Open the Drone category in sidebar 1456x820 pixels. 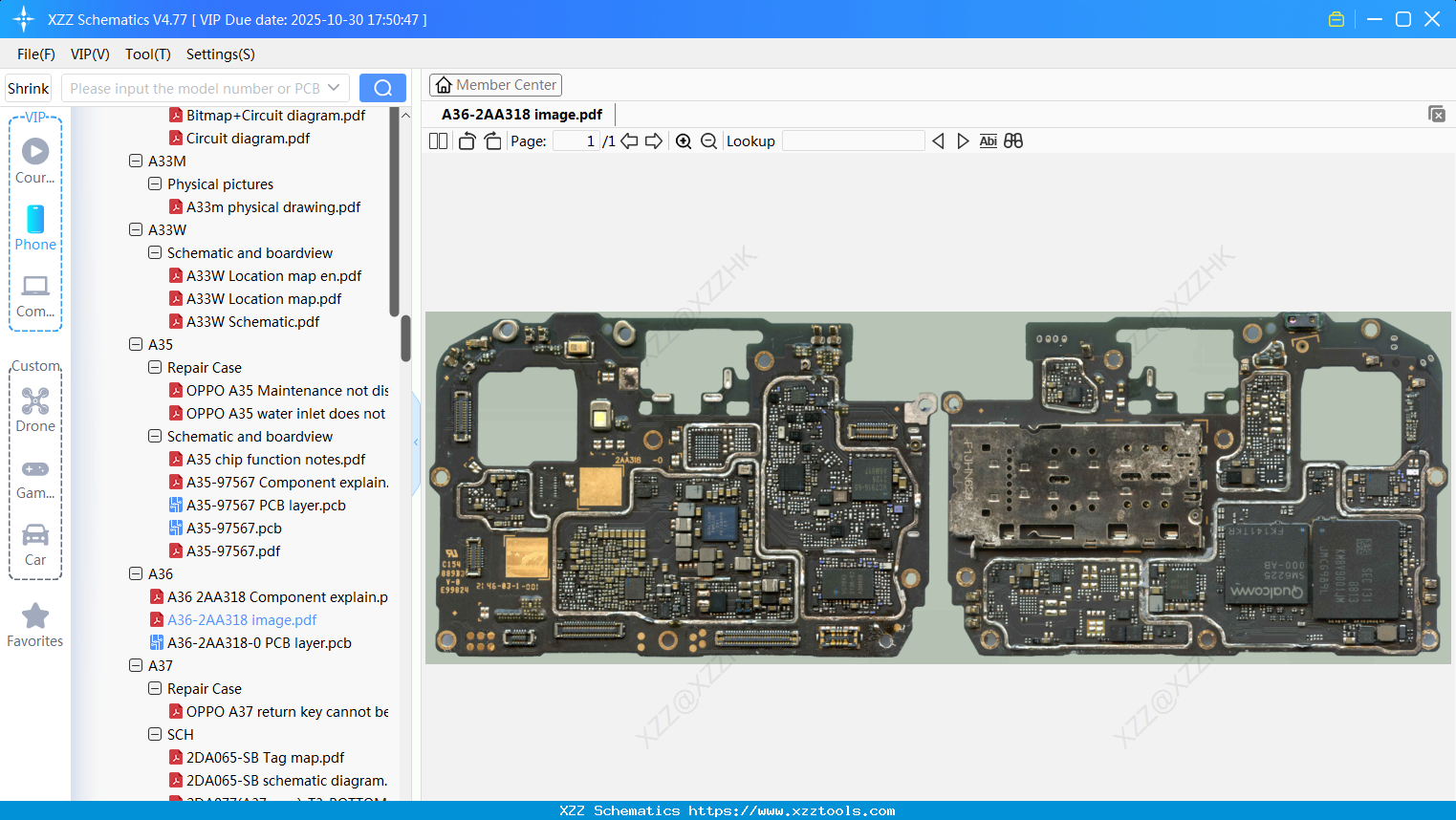[35, 410]
